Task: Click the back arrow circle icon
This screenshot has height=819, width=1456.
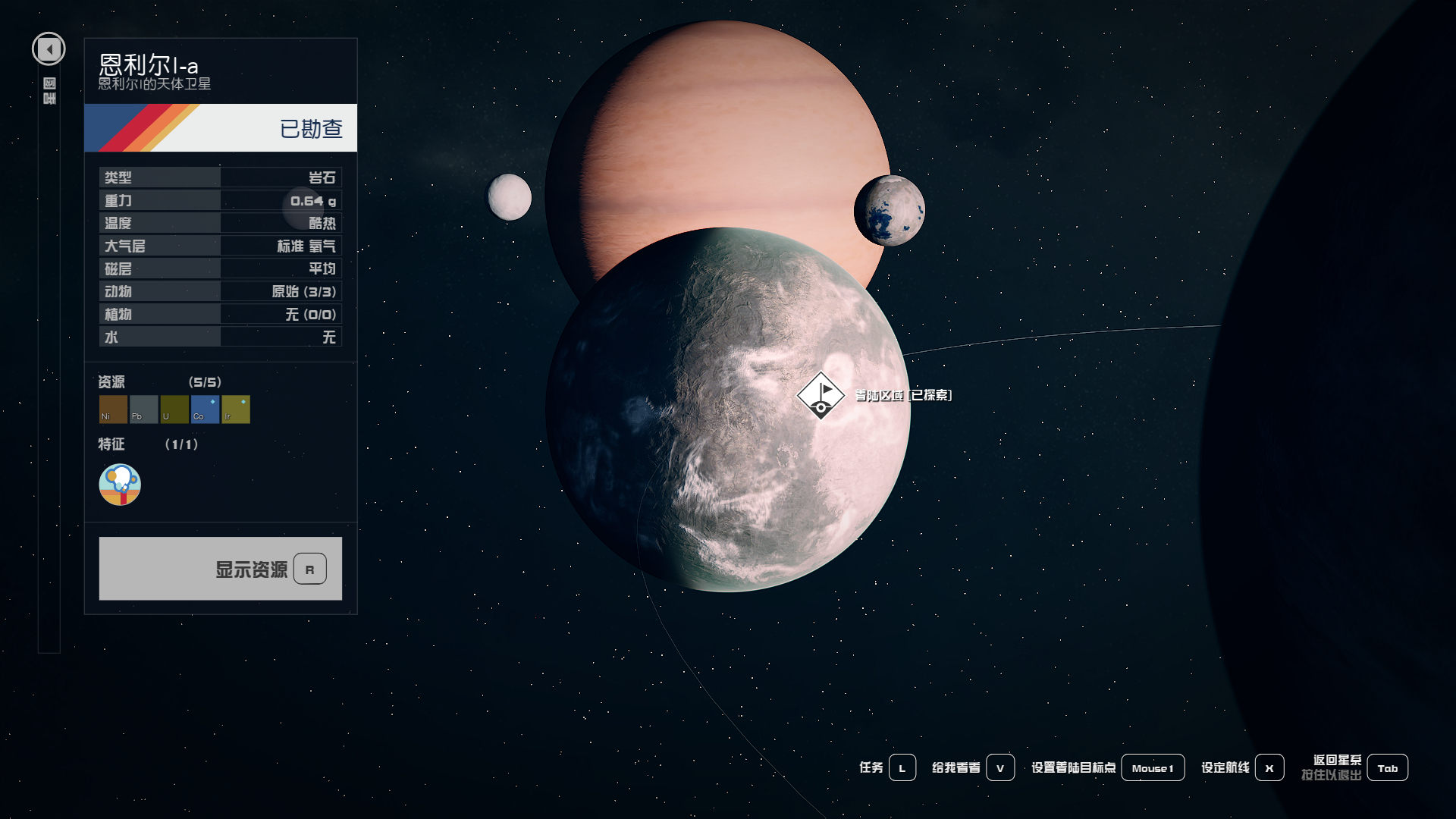Action: tap(49, 49)
